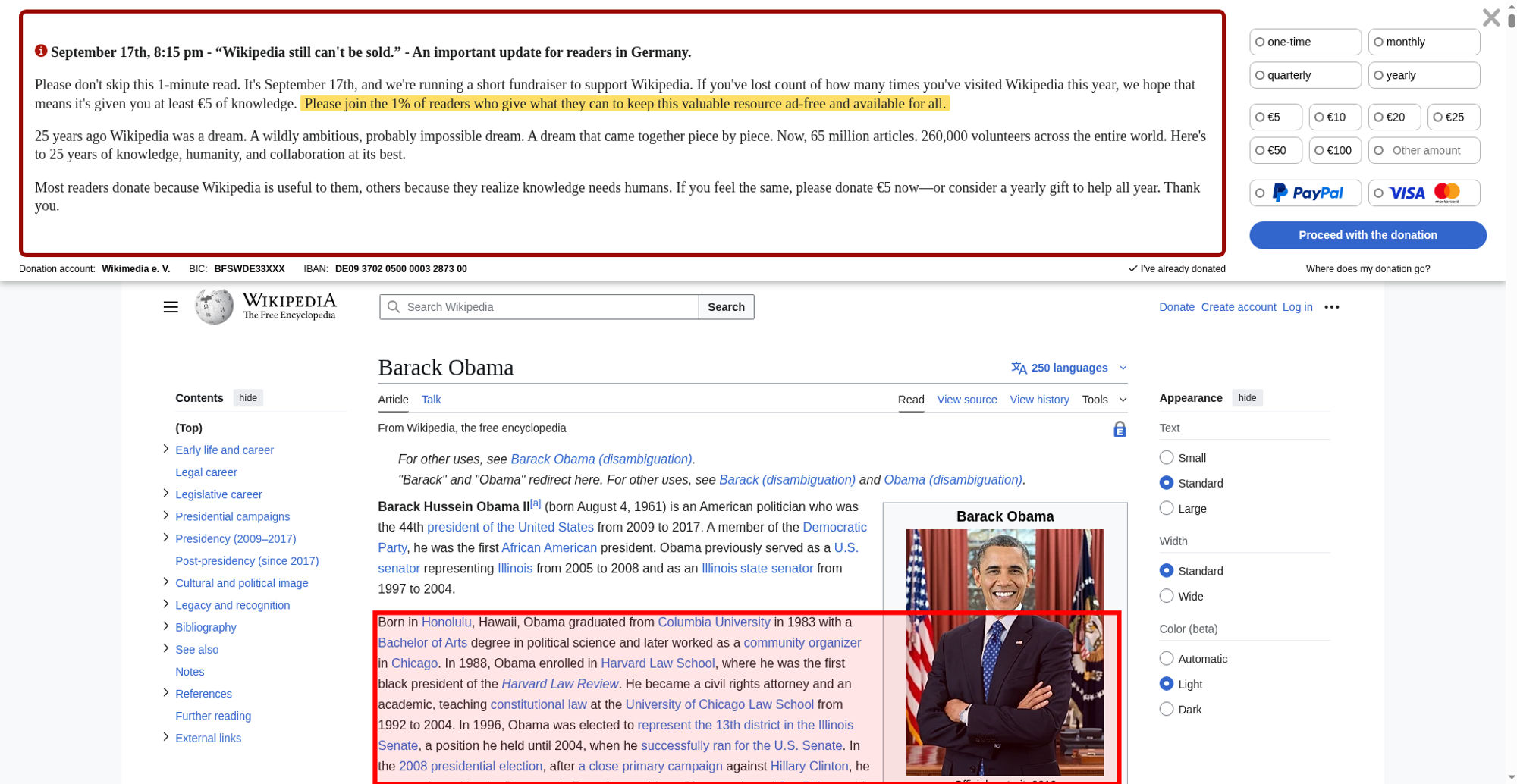Screen dimensions: 1517x784
Task: Expand Cultural and political image chevron
Action: click(x=165, y=582)
